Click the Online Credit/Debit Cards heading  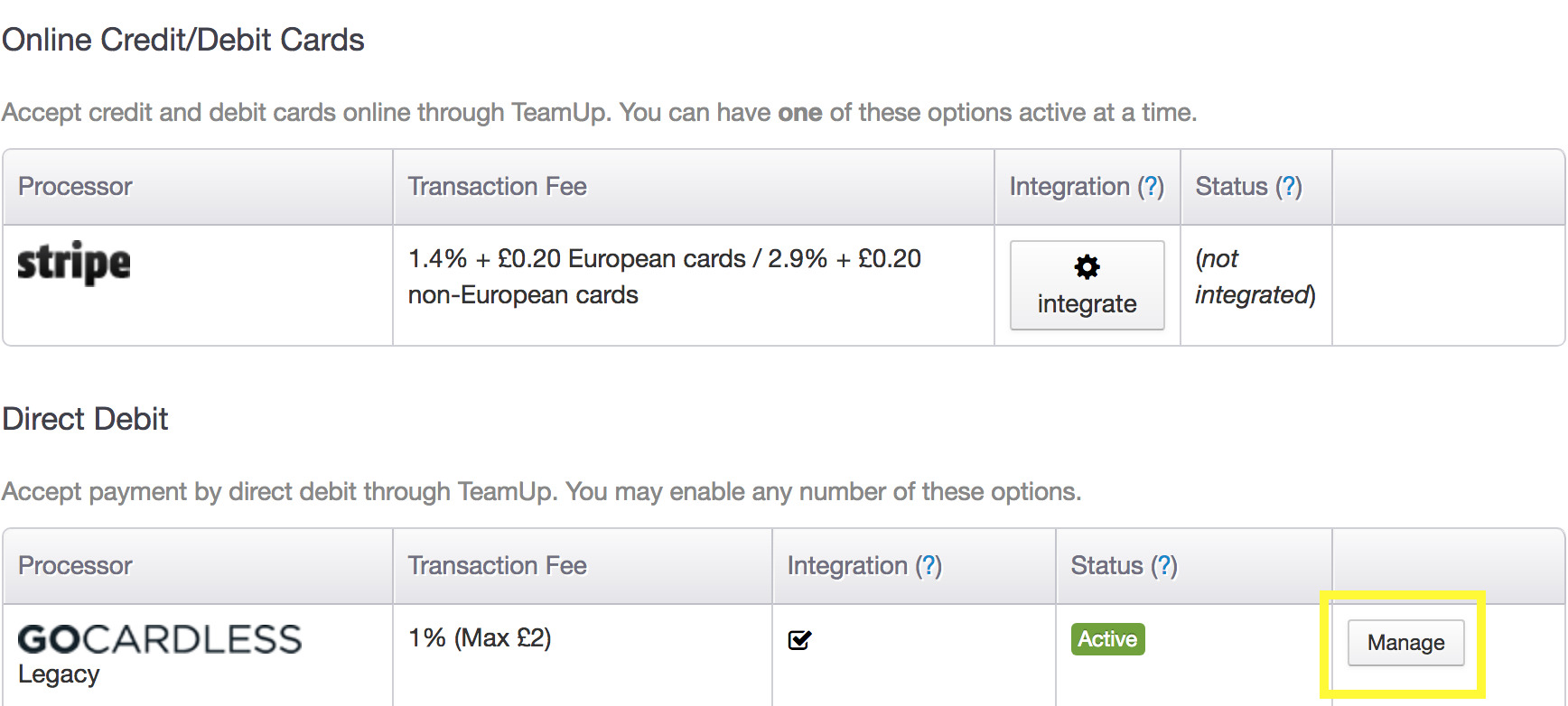[183, 40]
